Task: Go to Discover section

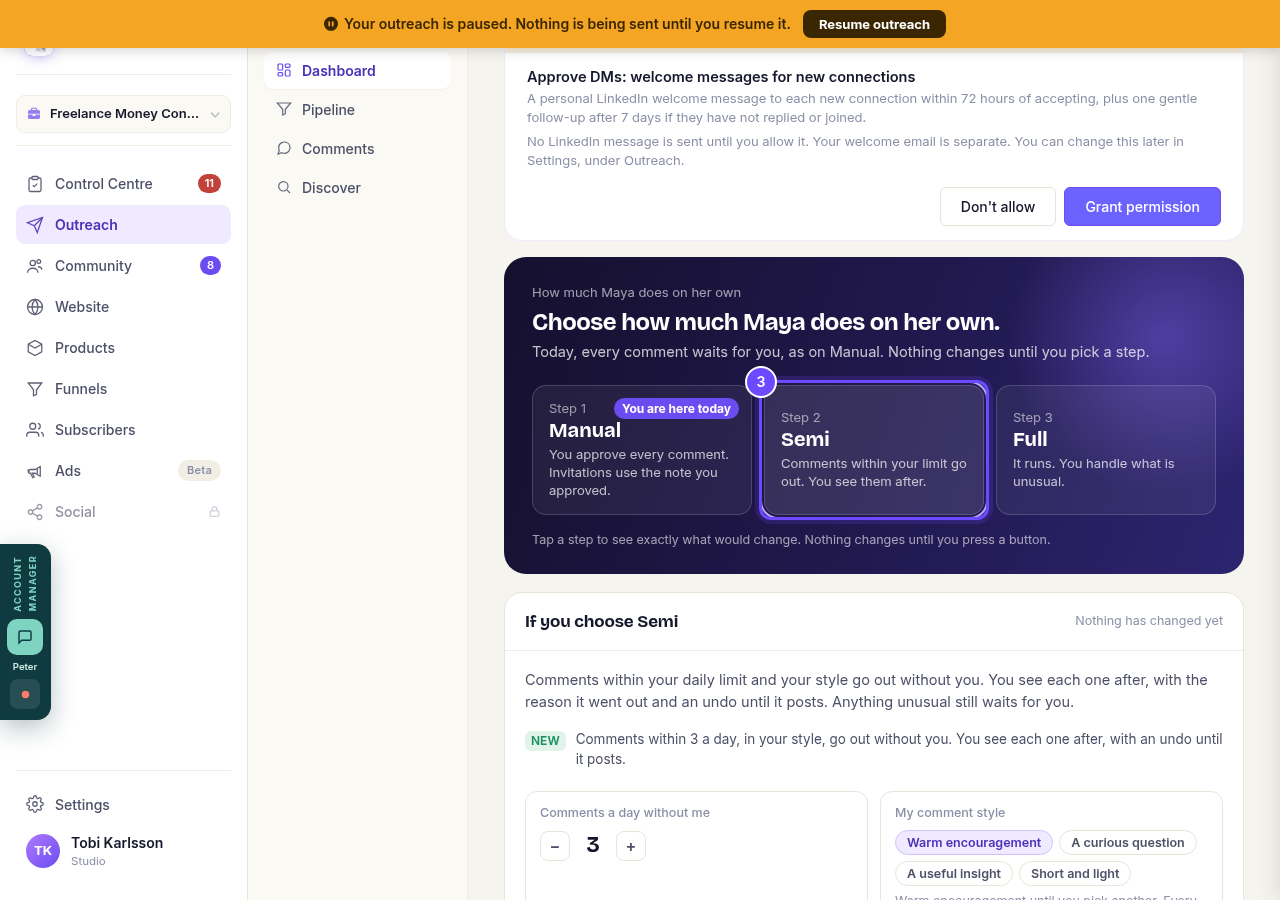Action: [357, 188]
